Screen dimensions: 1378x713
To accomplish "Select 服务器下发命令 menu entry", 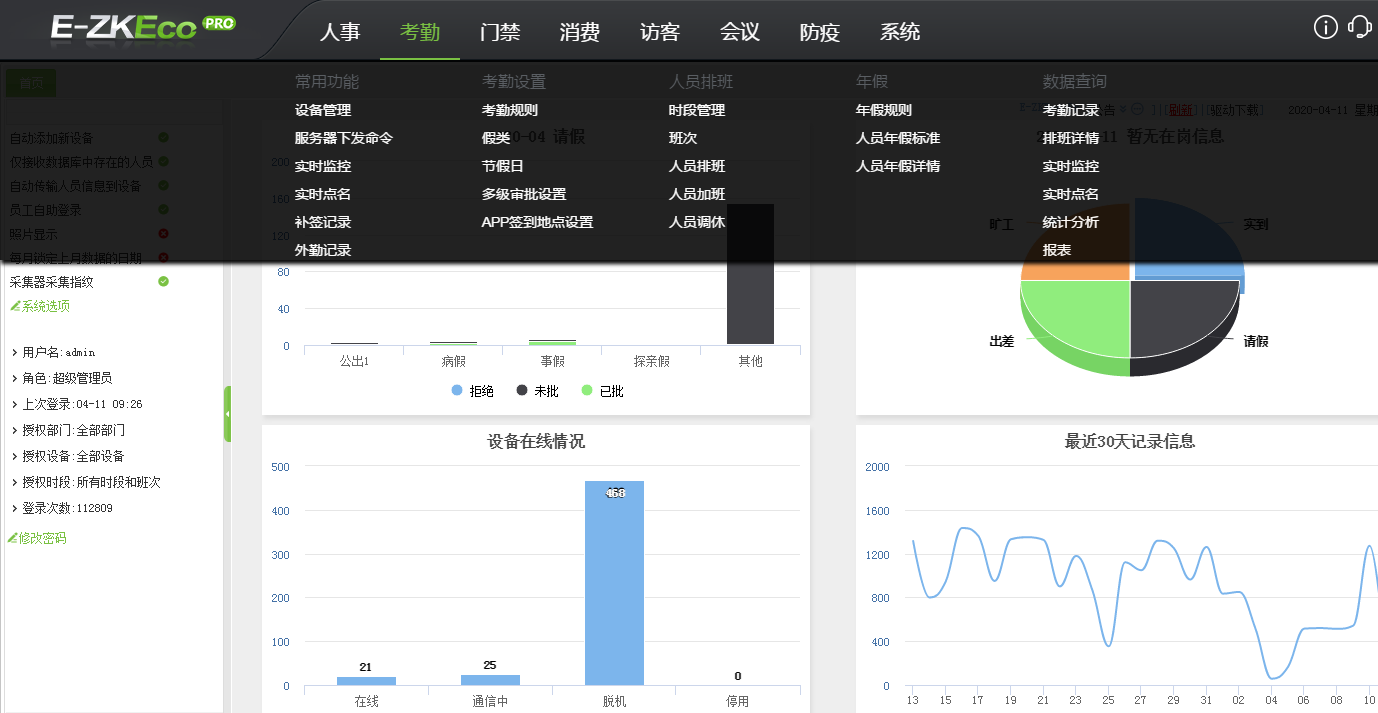I will (x=344, y=138).
